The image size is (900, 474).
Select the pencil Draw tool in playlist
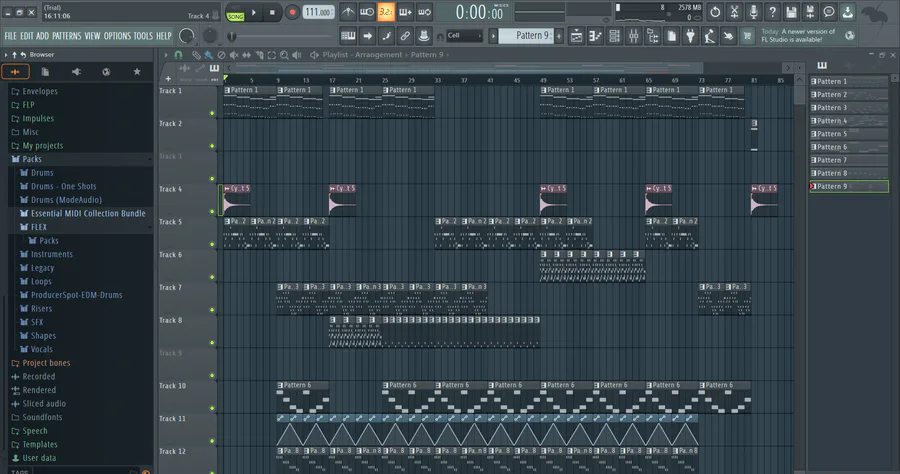click(x=196, y=55)
